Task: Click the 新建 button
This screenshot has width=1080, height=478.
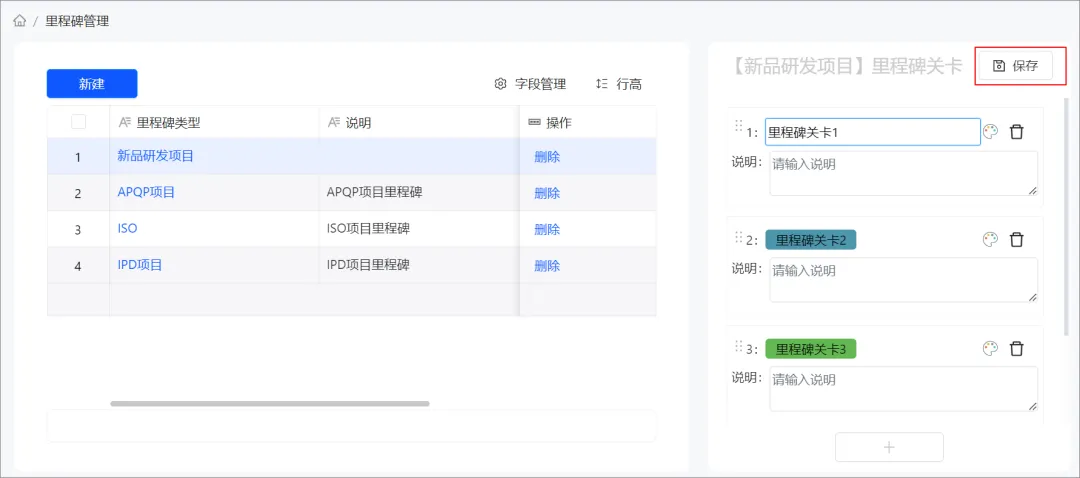Action: click(92, 84)
